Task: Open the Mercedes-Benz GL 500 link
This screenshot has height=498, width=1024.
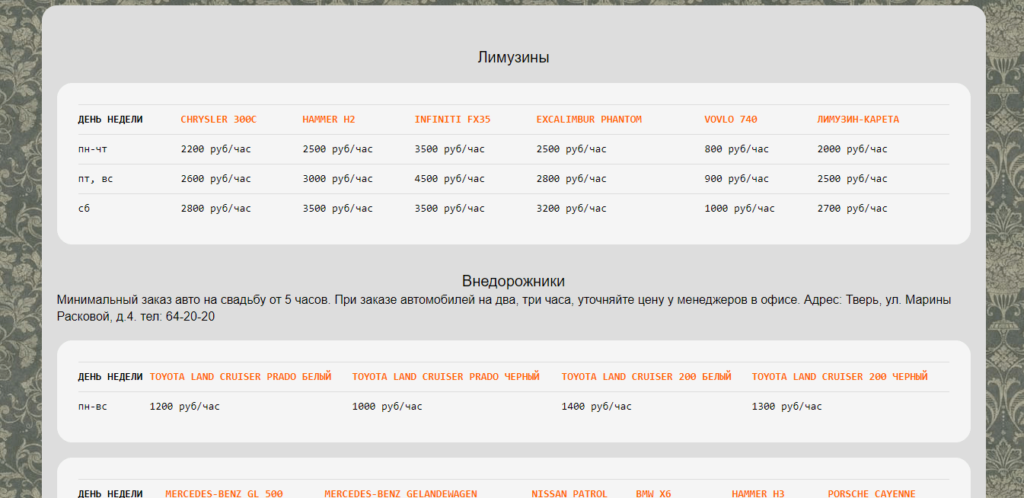Action: (224, 493)
